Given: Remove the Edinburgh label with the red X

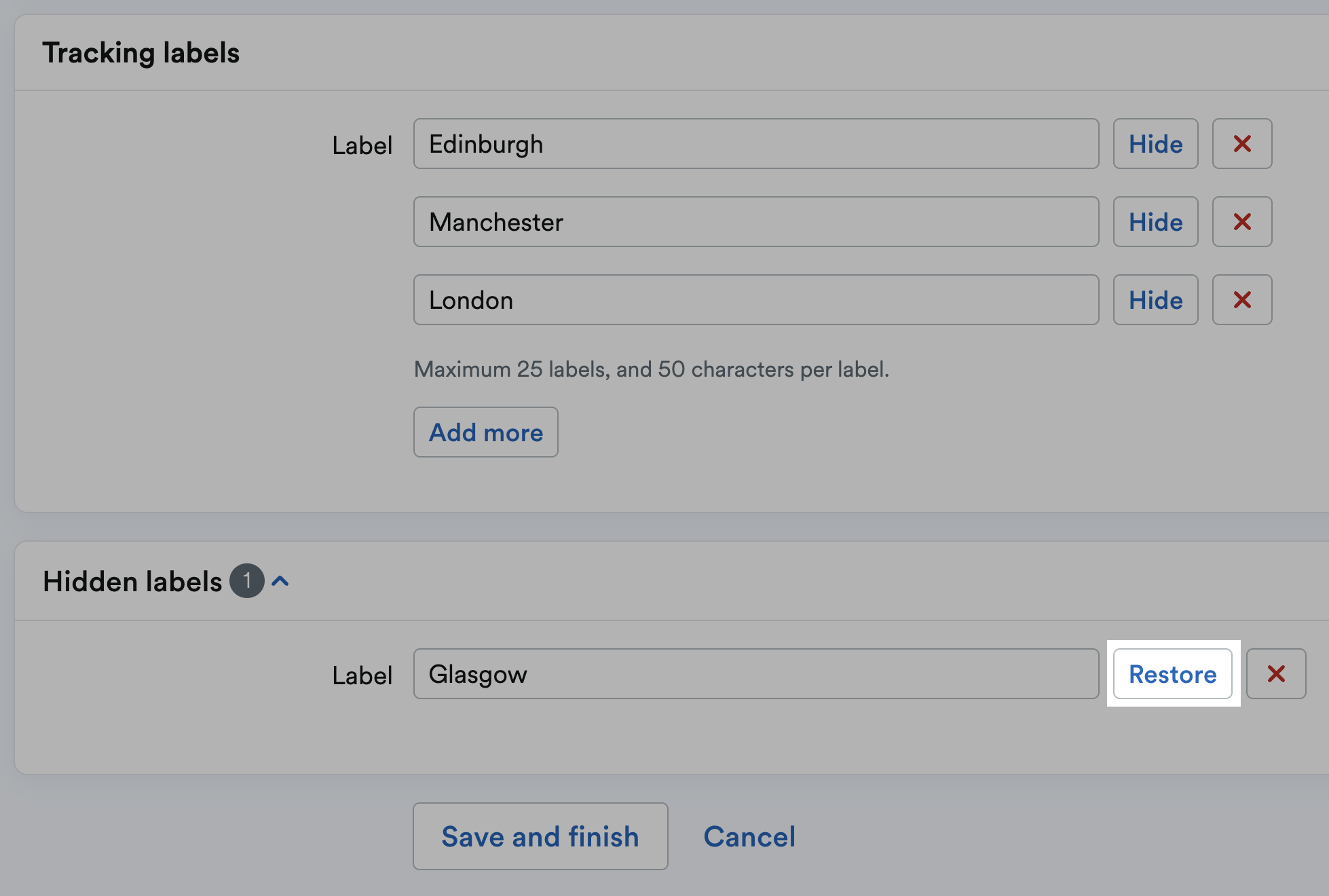Looking at the screenshot, I should [x=1242, y=144].
